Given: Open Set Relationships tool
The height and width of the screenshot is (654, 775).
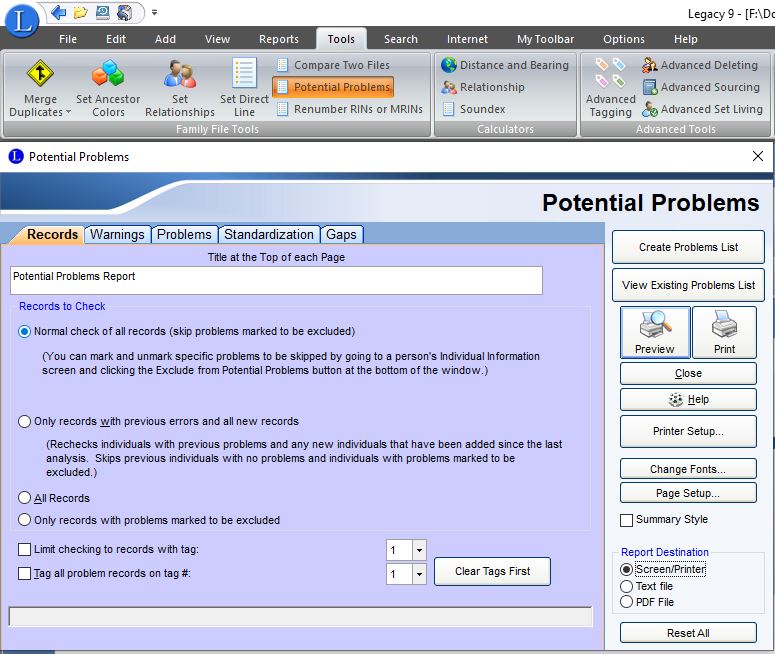Looking at the screenshot, I should pos(180,89).
